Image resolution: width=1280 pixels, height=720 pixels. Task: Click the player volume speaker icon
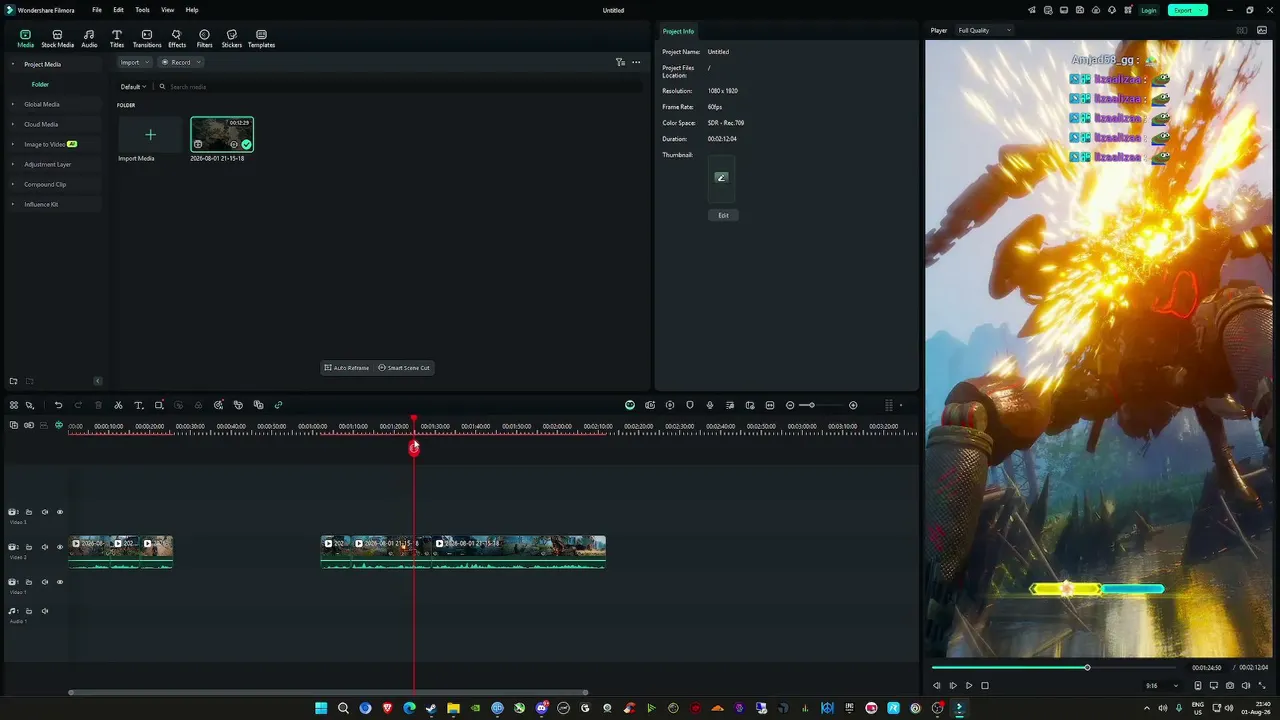[x=1246, y=686]
